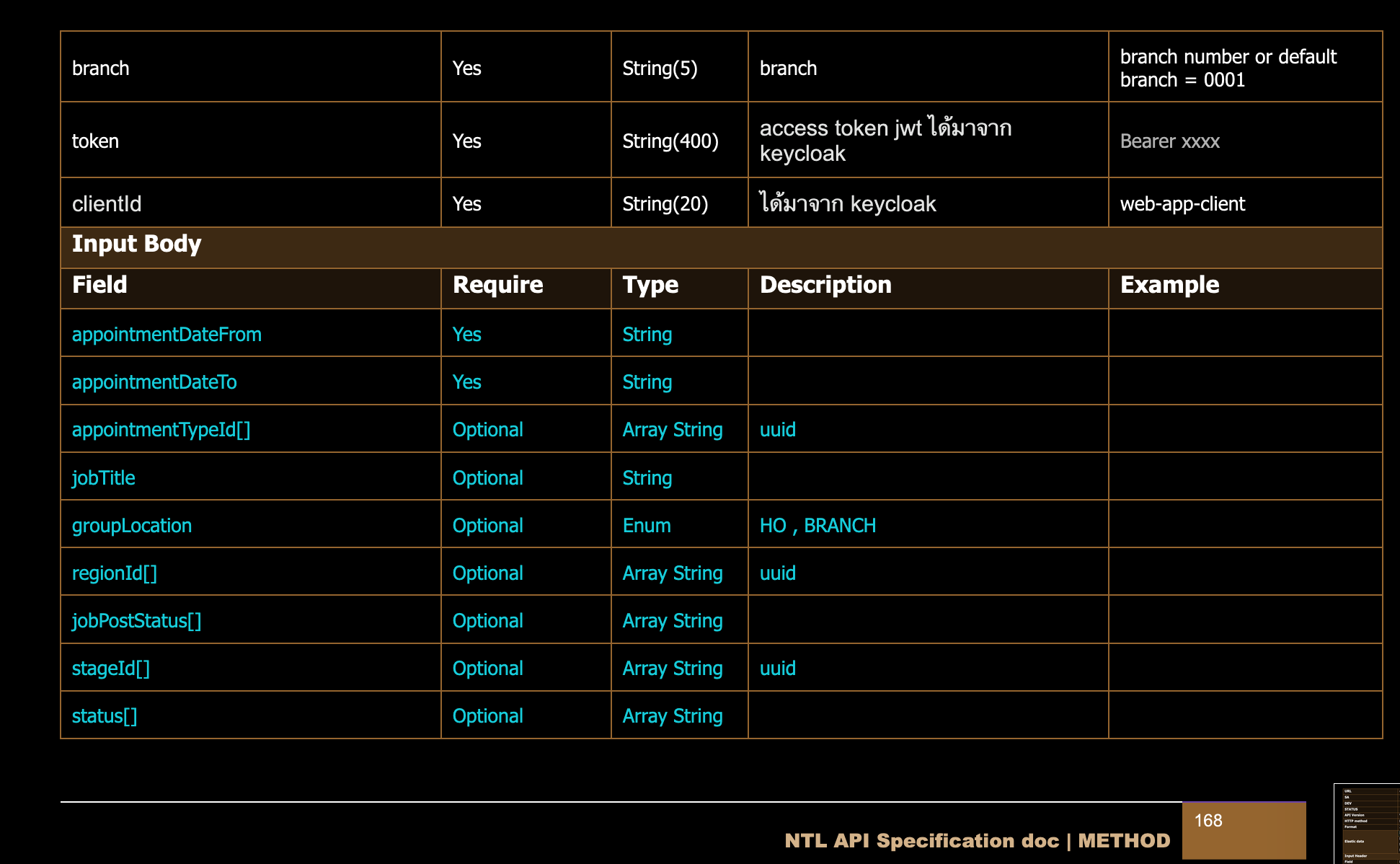1400x864 pixels.
Task: Click the next-slide thumbnail preview in corner
Action: click(x=1367, y=824)
